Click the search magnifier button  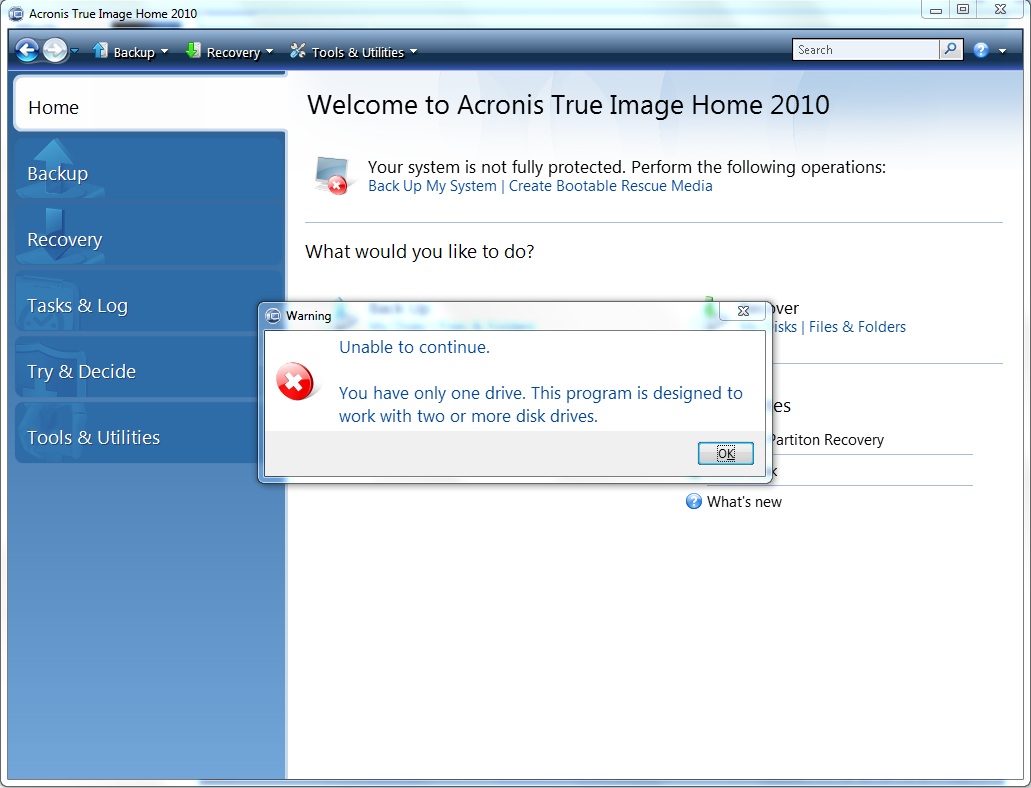(x=951, y=50)
